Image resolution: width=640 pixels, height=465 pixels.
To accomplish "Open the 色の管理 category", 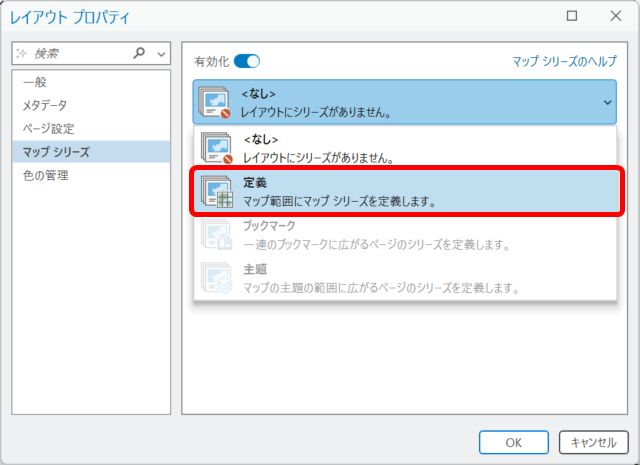I will pyautogui.click(x=45, y=175).
